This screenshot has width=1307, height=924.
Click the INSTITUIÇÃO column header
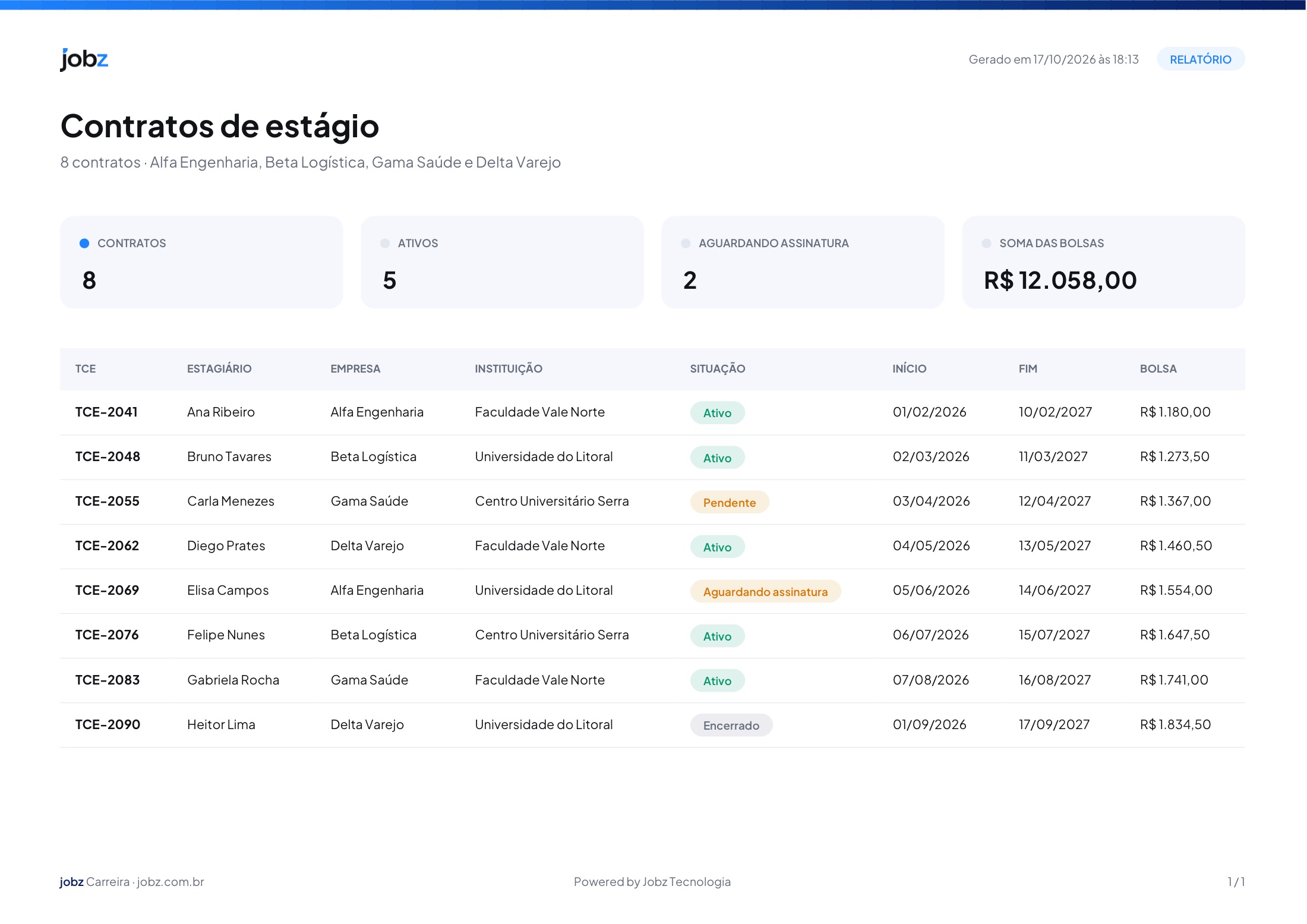coord(509,368)
